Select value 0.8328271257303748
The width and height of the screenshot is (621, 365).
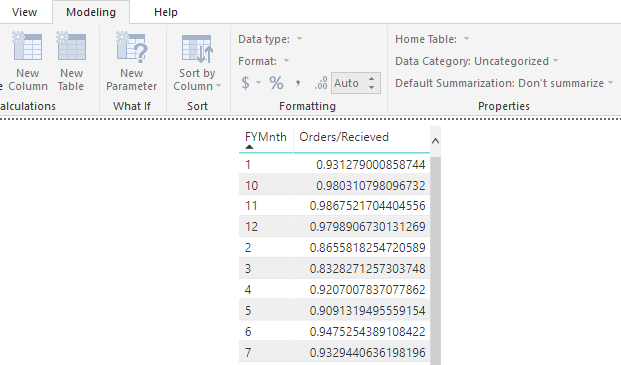pos(368,269)
